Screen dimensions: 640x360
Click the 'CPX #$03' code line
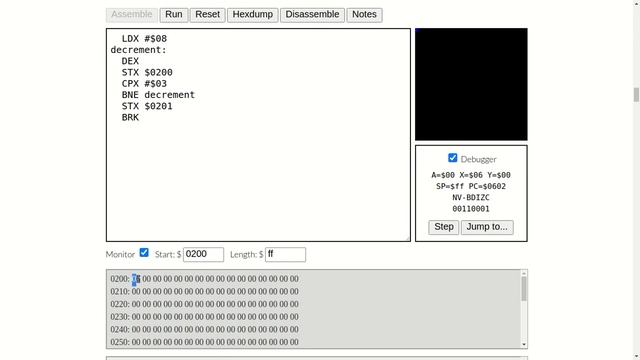(x=144, y=84)
